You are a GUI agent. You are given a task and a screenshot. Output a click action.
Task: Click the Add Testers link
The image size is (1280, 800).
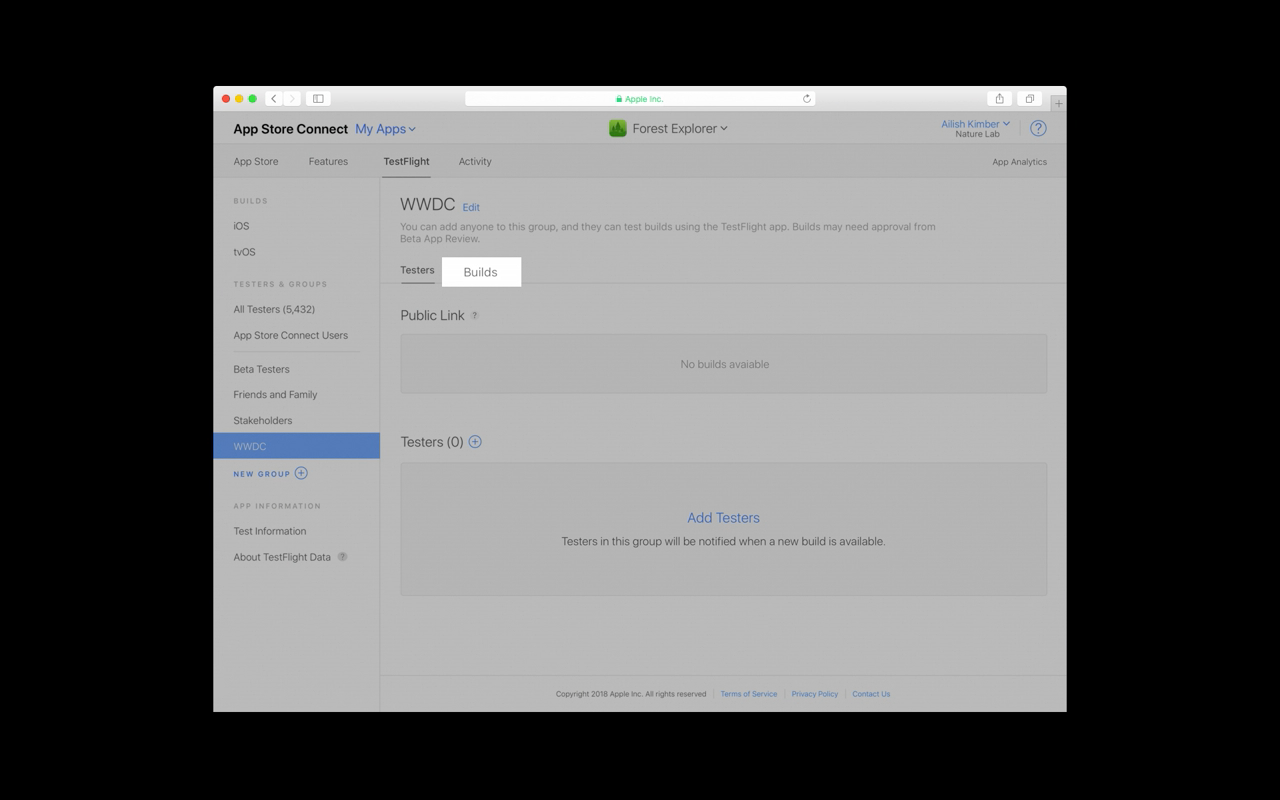723,517
